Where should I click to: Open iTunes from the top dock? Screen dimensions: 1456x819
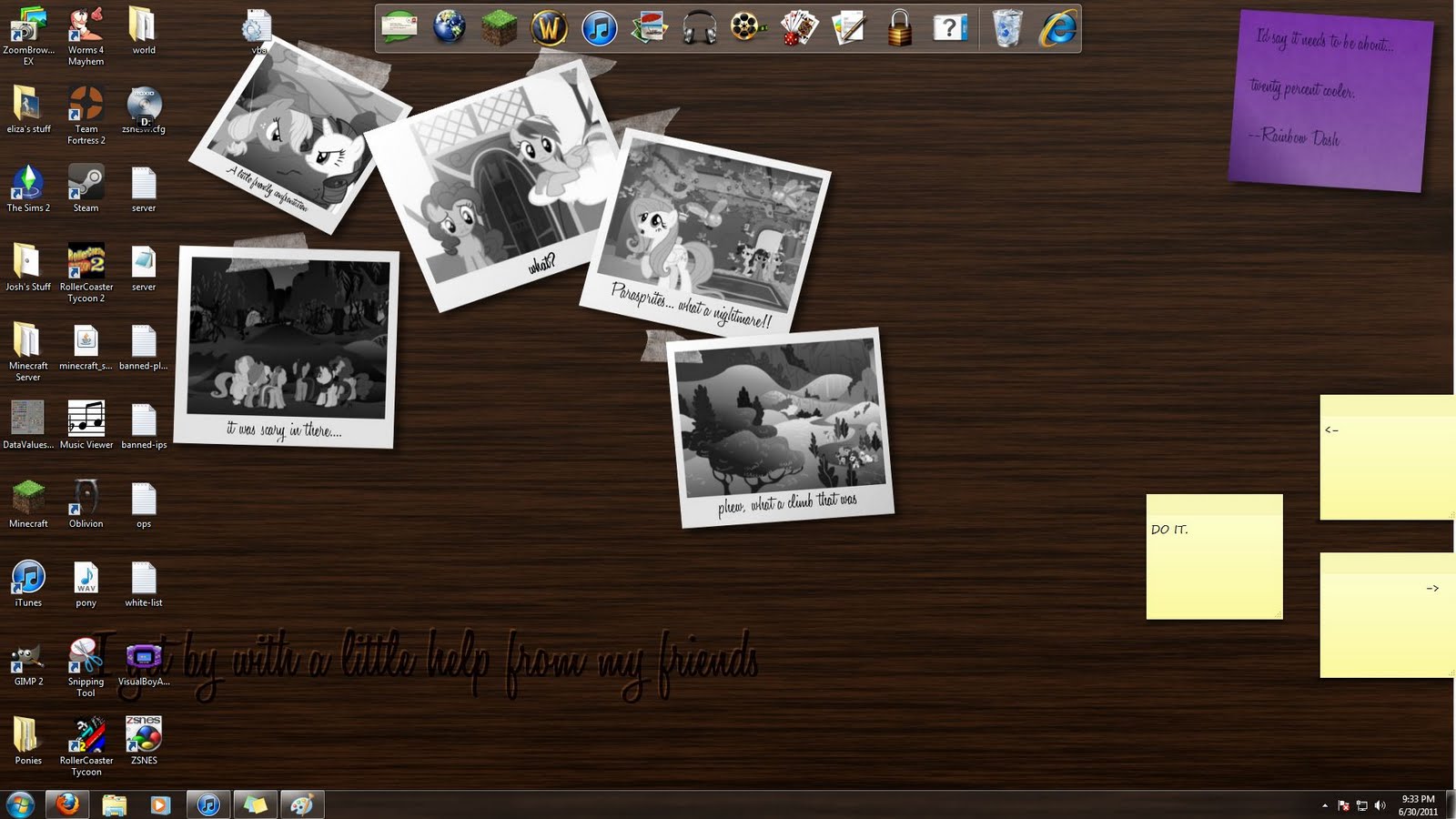(599, 28)
